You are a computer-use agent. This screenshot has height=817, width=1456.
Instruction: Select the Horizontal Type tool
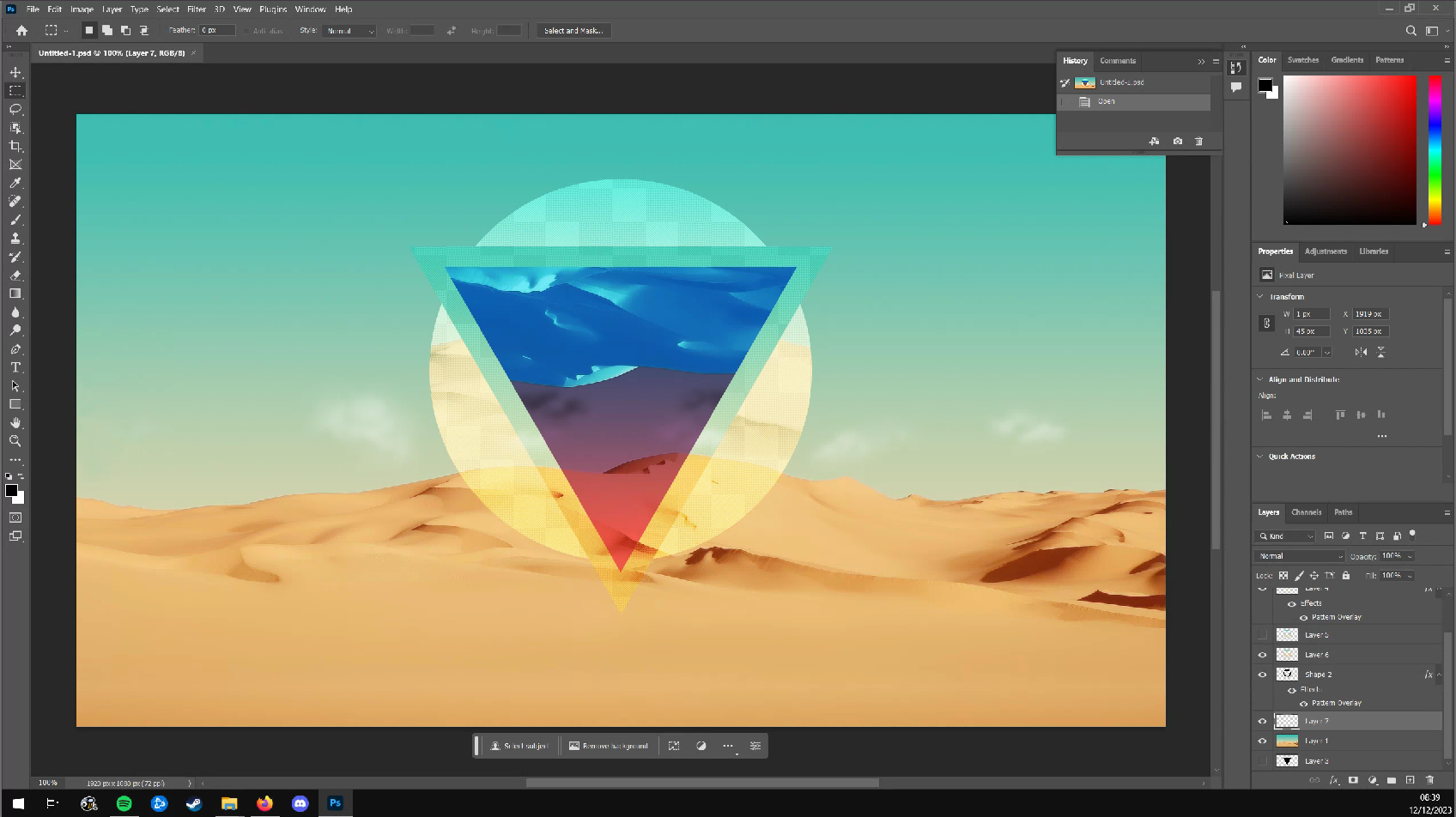(x=15, y=367)
